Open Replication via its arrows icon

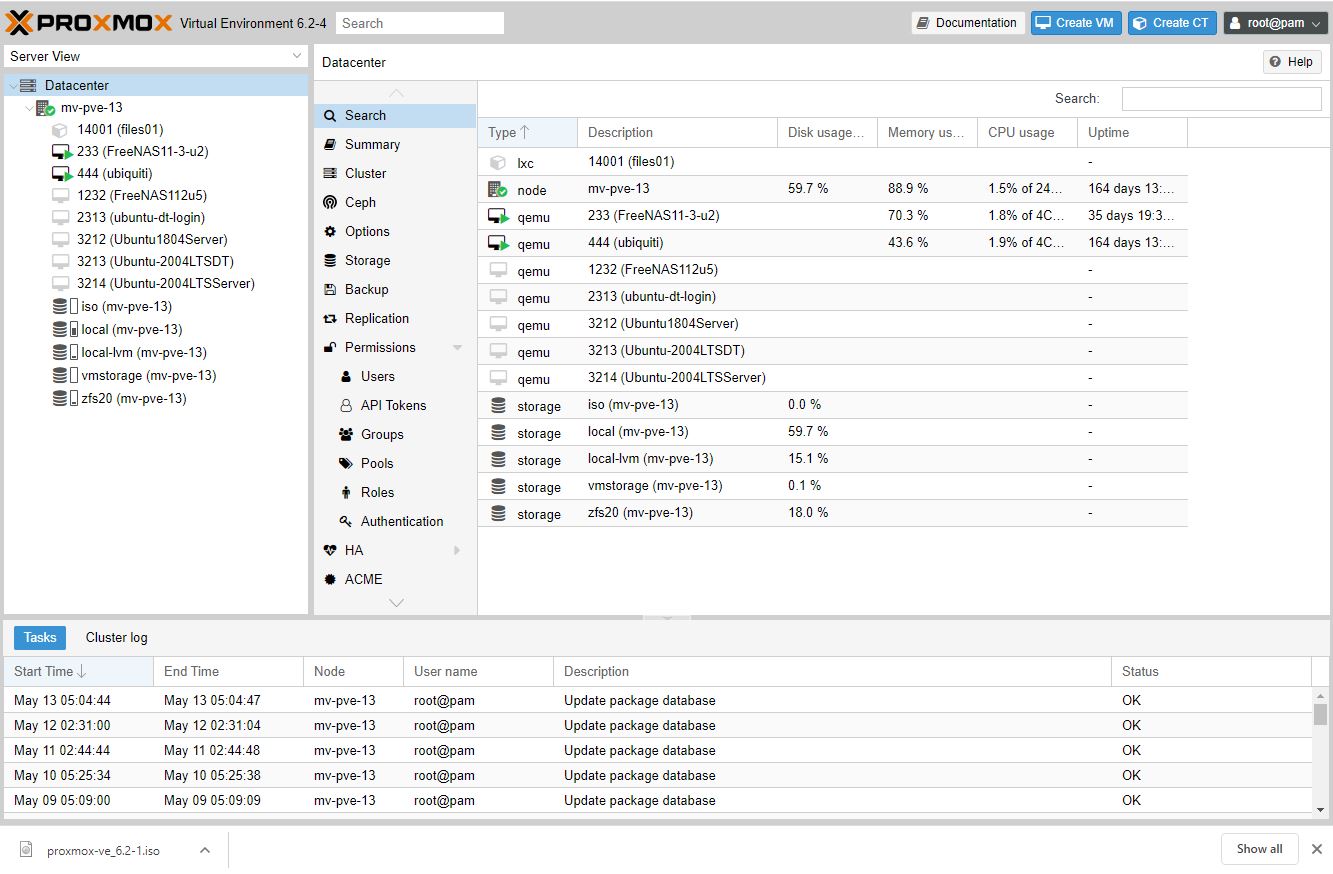click(x=330, y=318)
